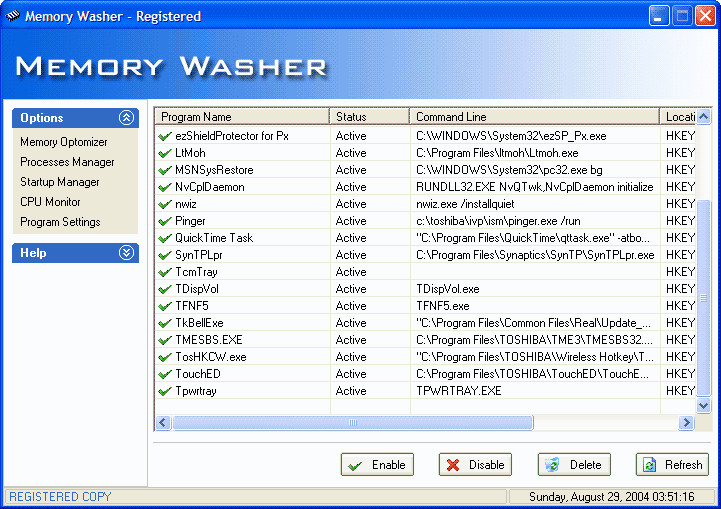Click the horizontal scrollbar left arrow
The height and width of the screenshot is (509, 721).
pos(163,422)
